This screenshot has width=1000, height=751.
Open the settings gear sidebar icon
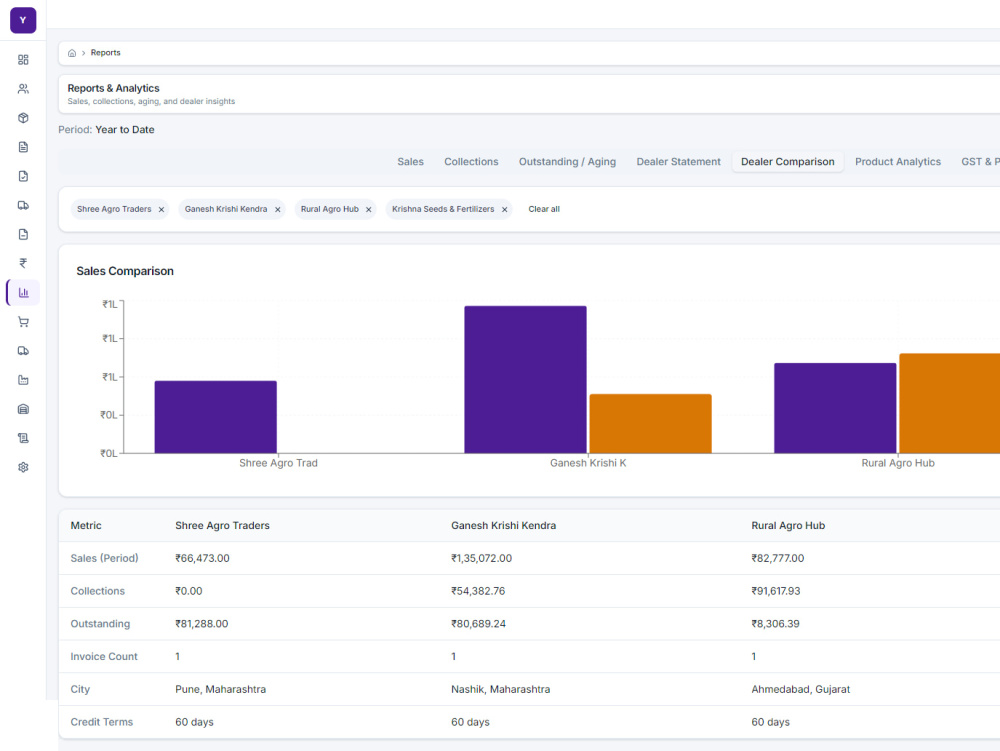[23, 467]
